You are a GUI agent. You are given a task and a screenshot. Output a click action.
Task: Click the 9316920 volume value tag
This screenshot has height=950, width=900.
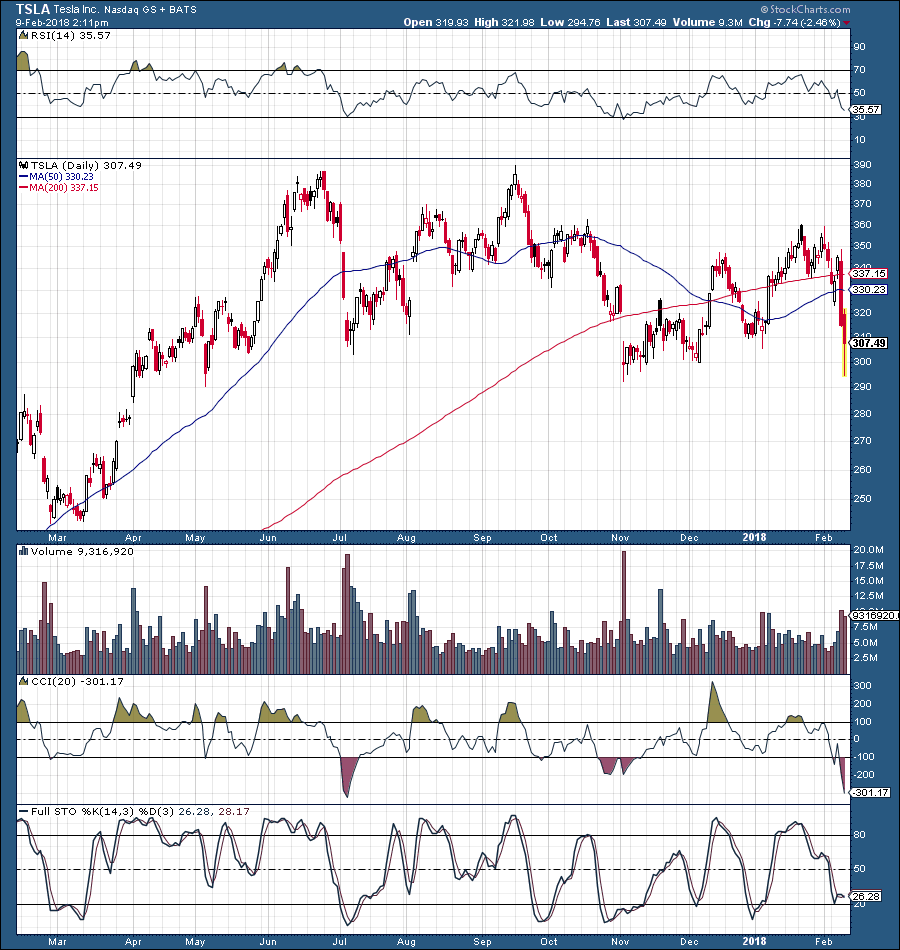[x=875, y=616]
